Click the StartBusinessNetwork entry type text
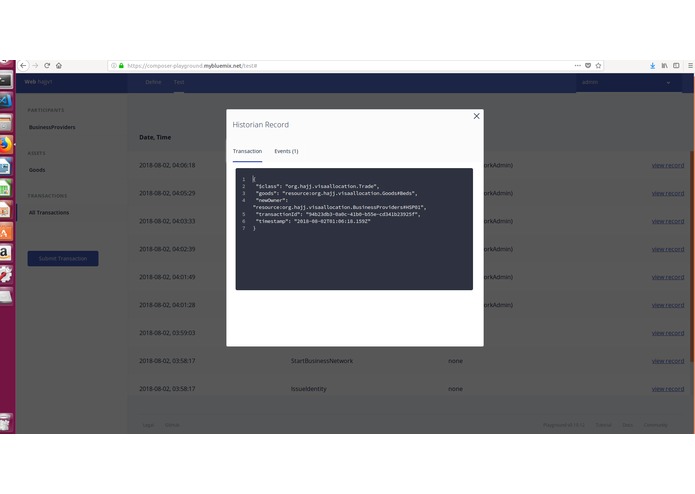This screenshot has width=695, height=494. (322, 361)
